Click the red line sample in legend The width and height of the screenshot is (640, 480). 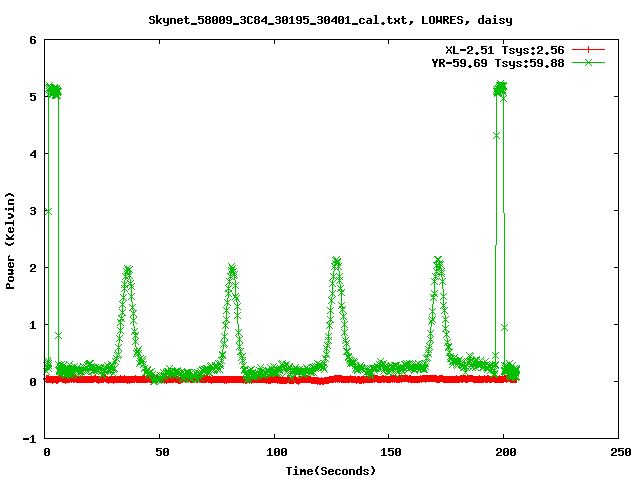tap(590, 50)
